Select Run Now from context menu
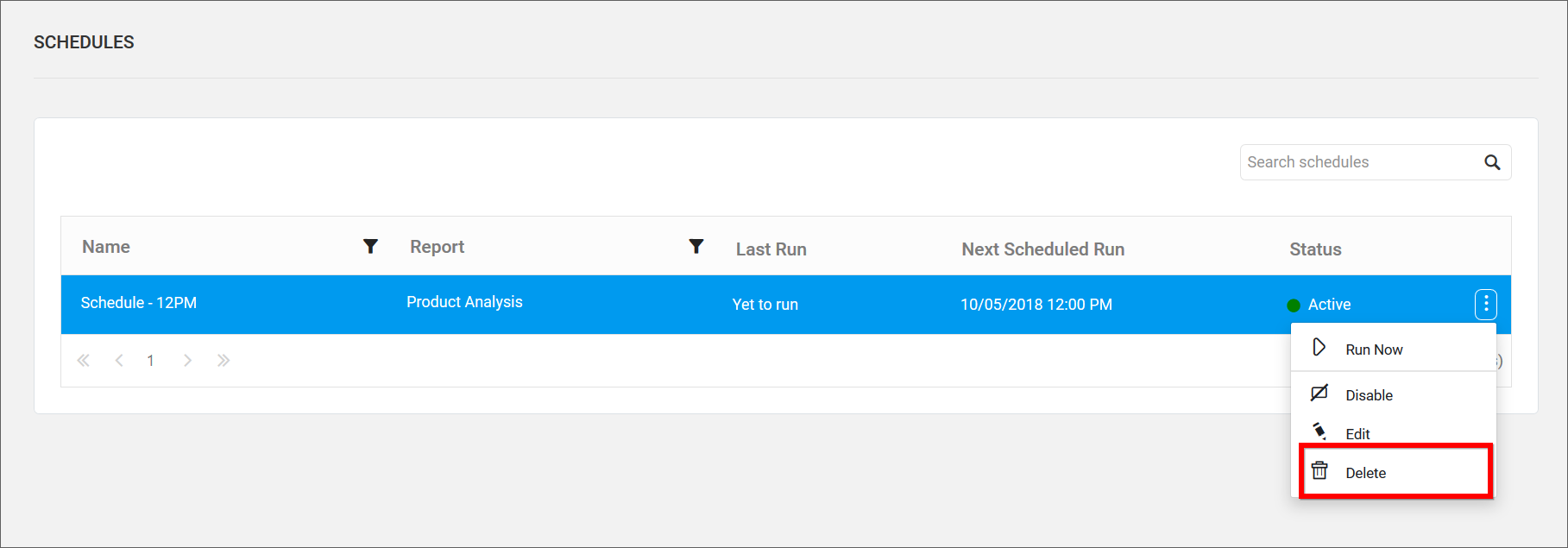Viewport: 1568px width, 548px height. [1394, 350]
